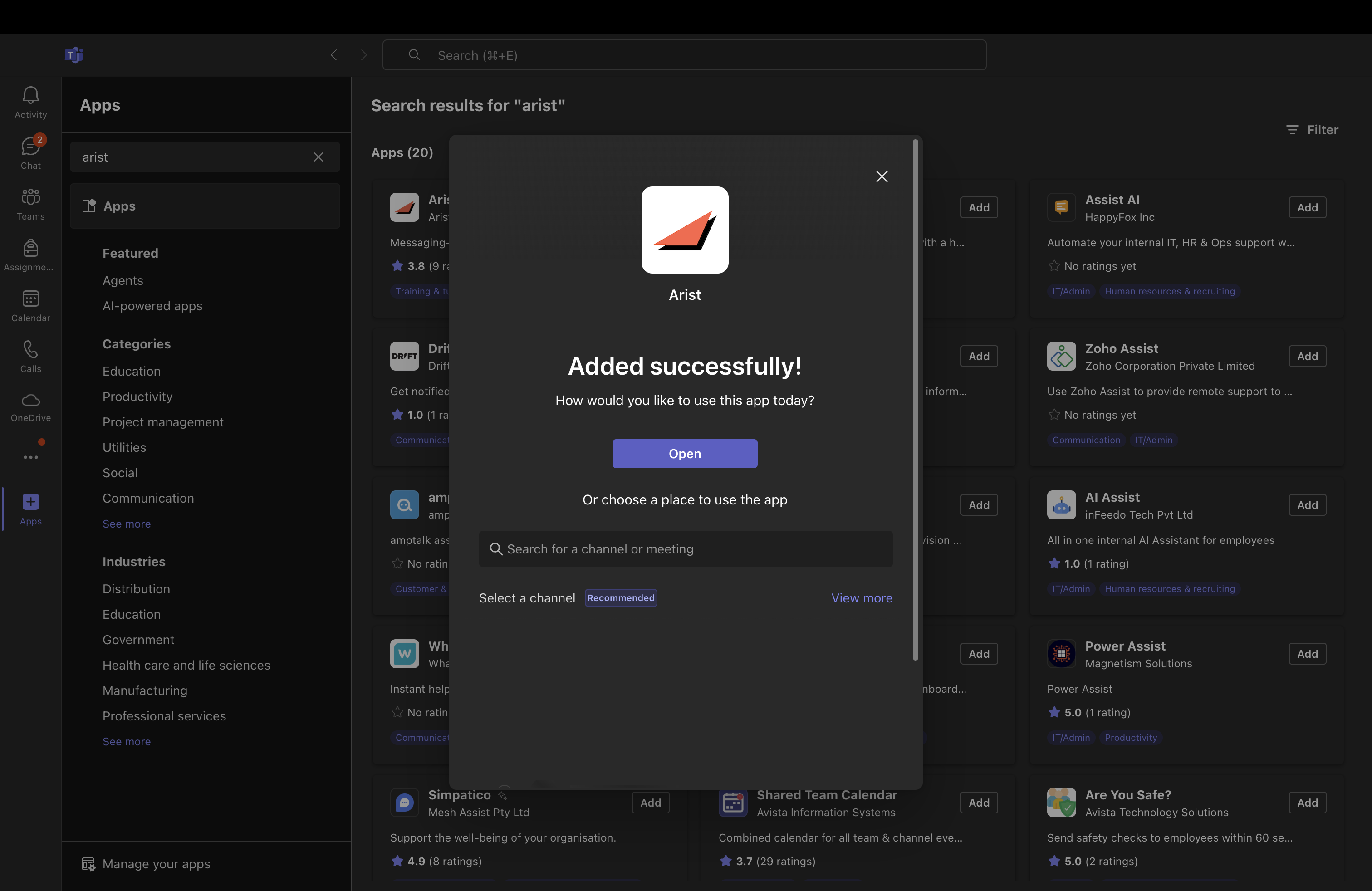Image resolution: width=1372 pixels, height=891 pixels.
Task: Click View more channels link
Action: point(861,598)
